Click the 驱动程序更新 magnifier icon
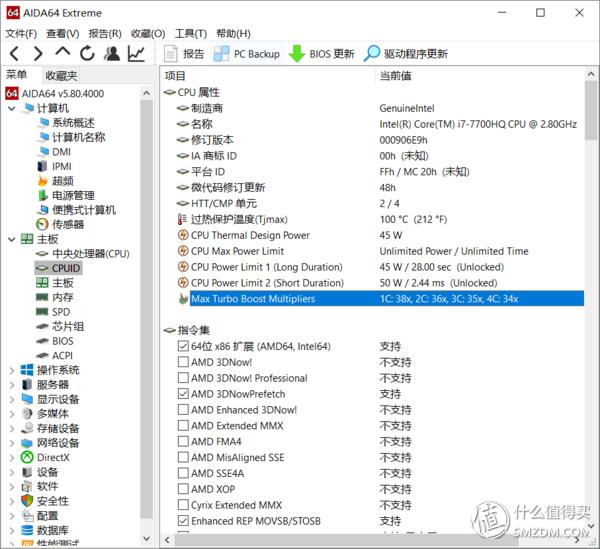Screen dimensions: 600x549 tap(371, 54)
